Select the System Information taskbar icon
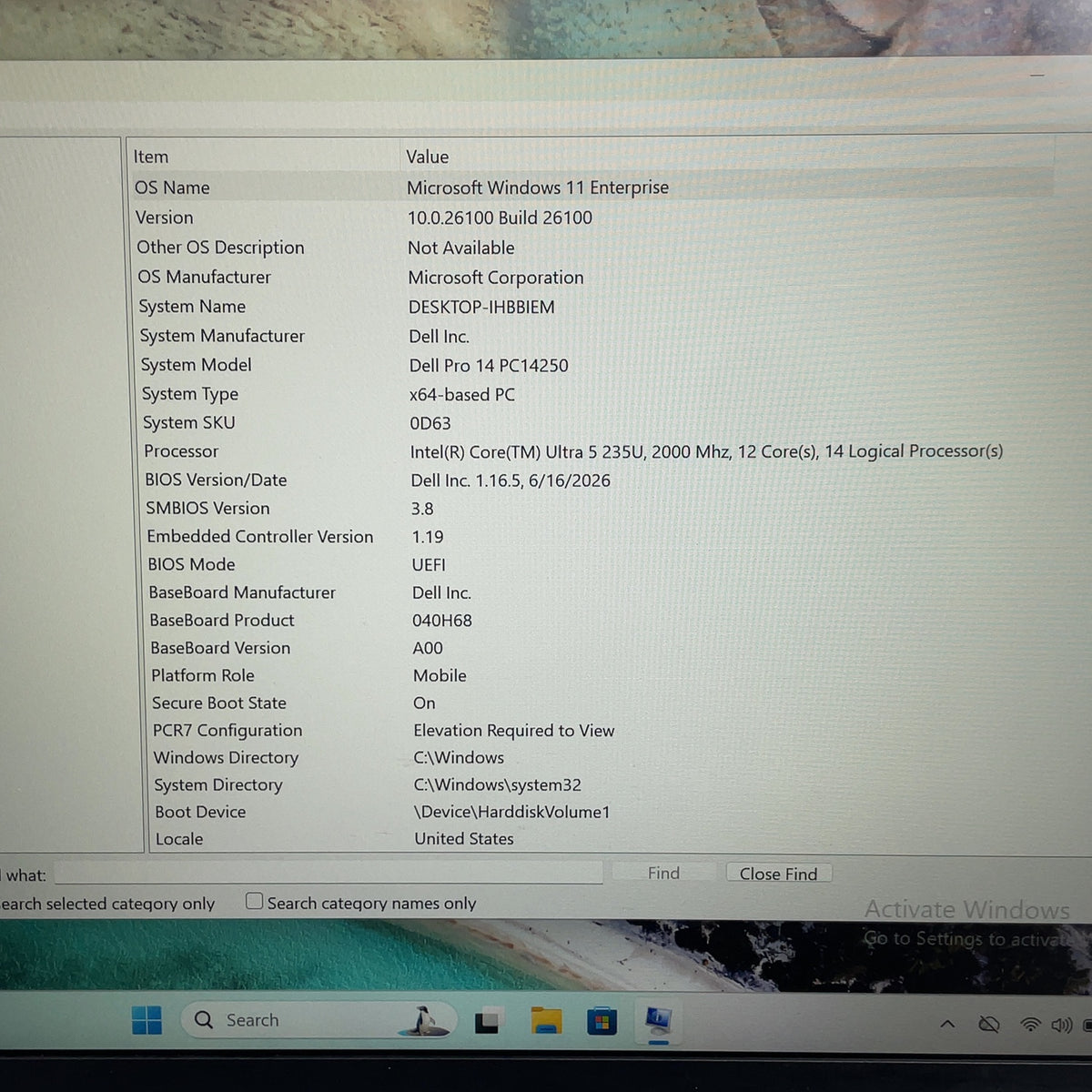 coord(658,1021)
